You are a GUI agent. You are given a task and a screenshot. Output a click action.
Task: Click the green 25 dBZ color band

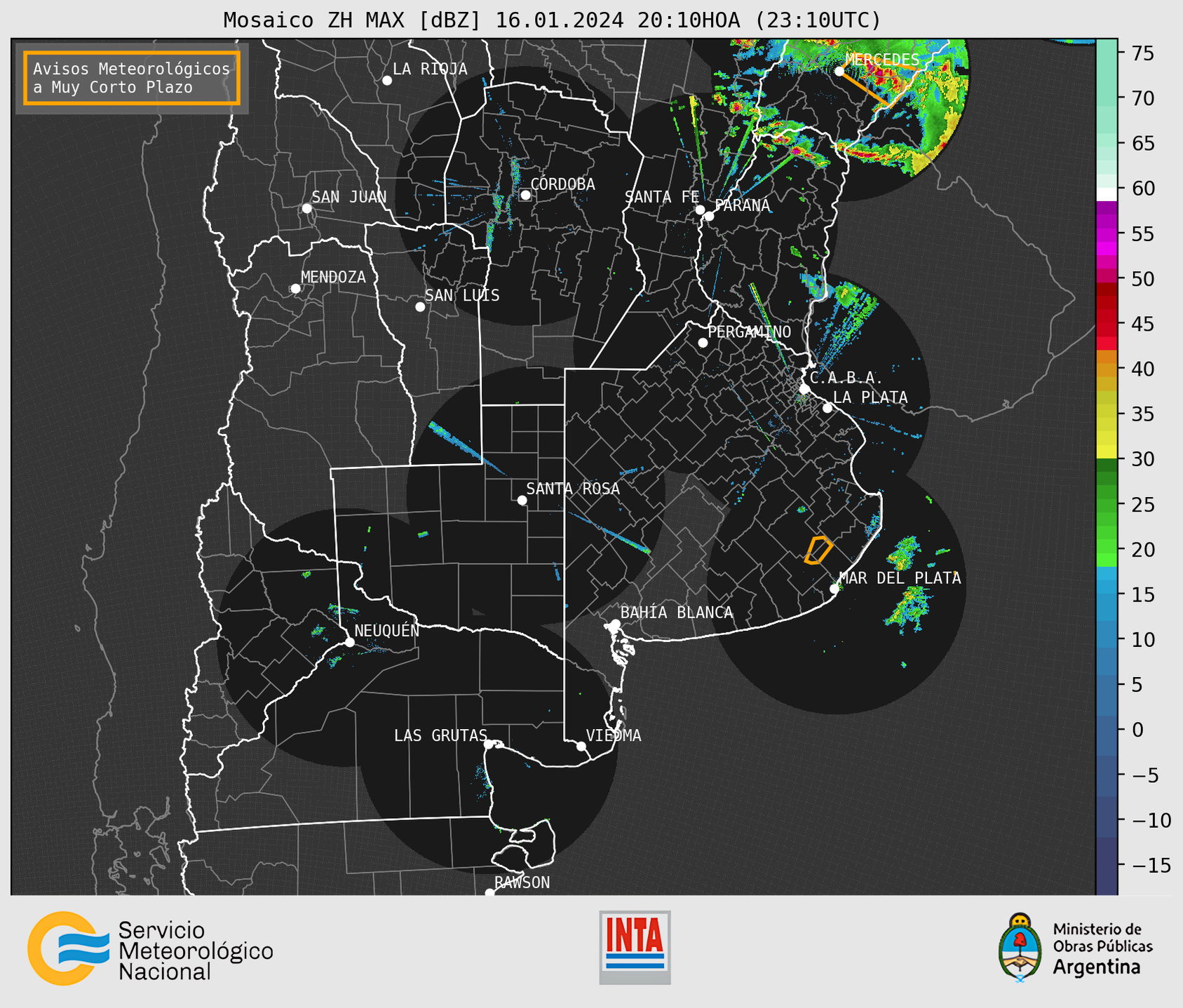1107,505
